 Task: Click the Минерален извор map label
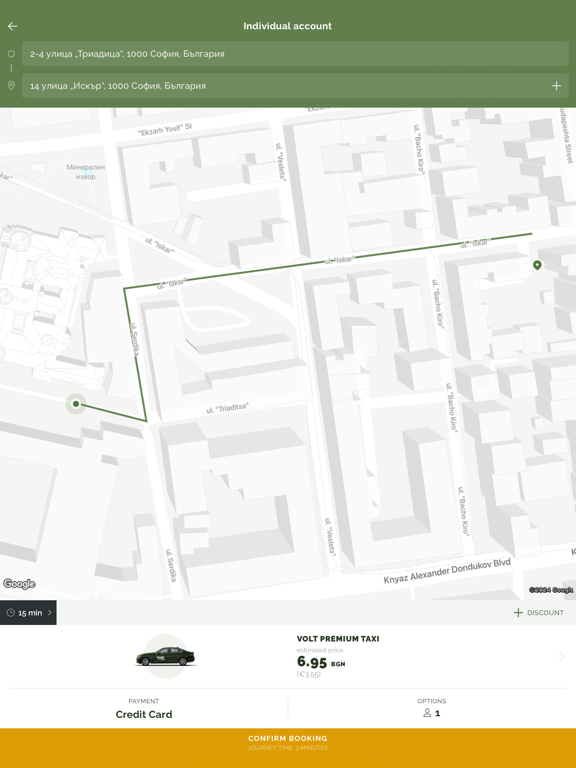click(x=86, y=171)
